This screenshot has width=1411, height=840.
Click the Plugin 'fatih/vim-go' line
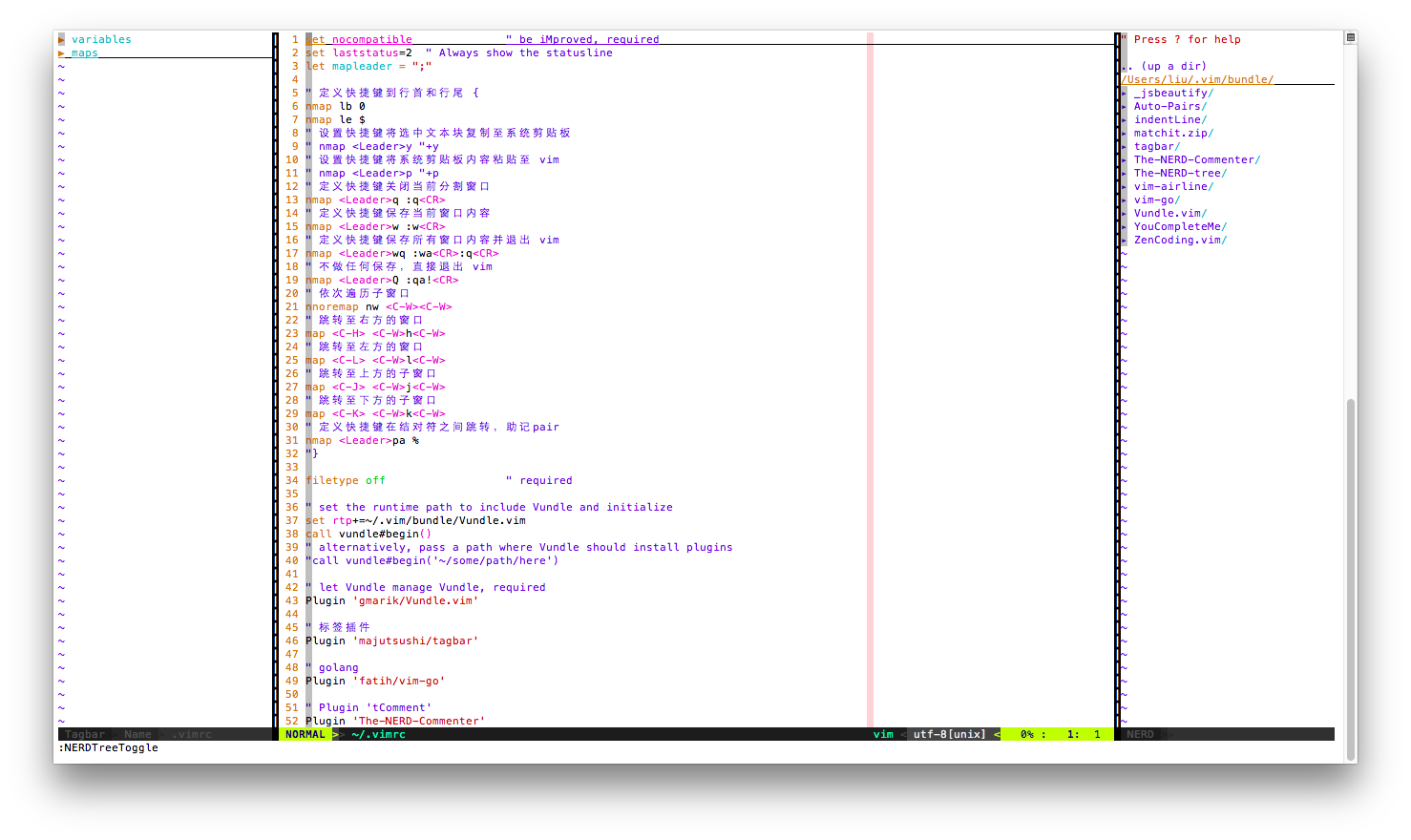click(375, 682)
